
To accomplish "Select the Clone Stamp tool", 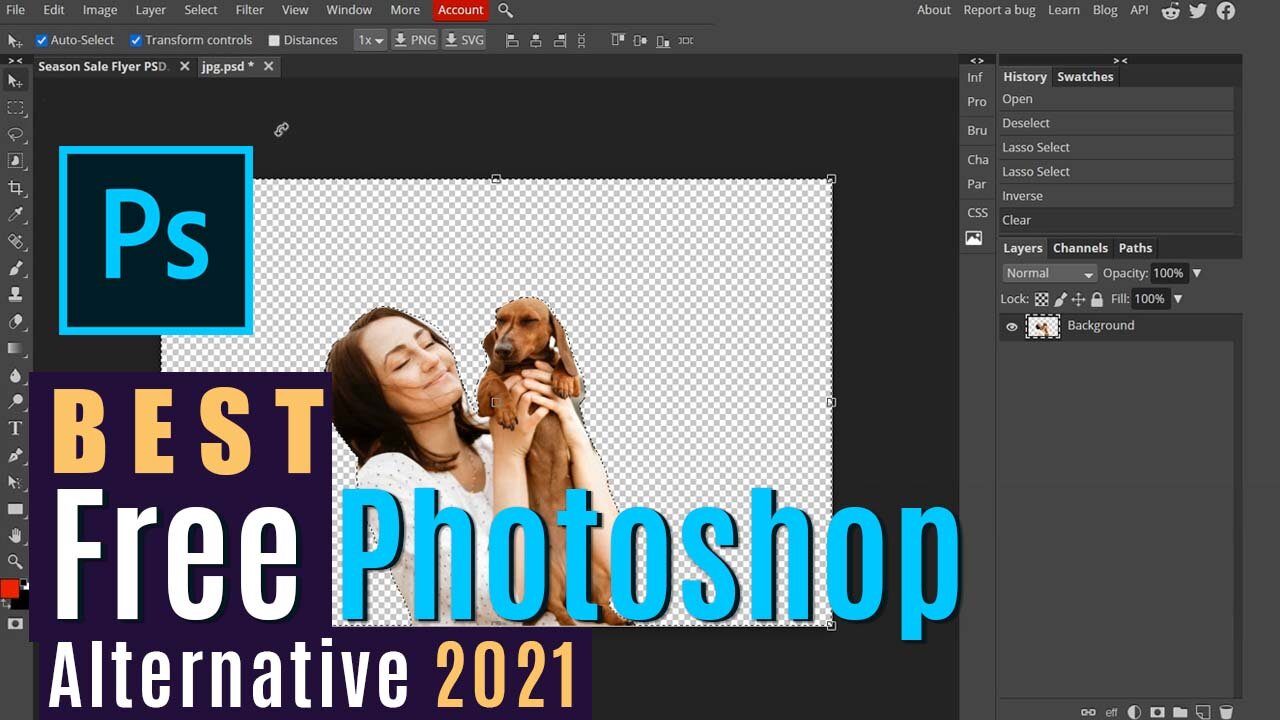I will tap(15, 295).
